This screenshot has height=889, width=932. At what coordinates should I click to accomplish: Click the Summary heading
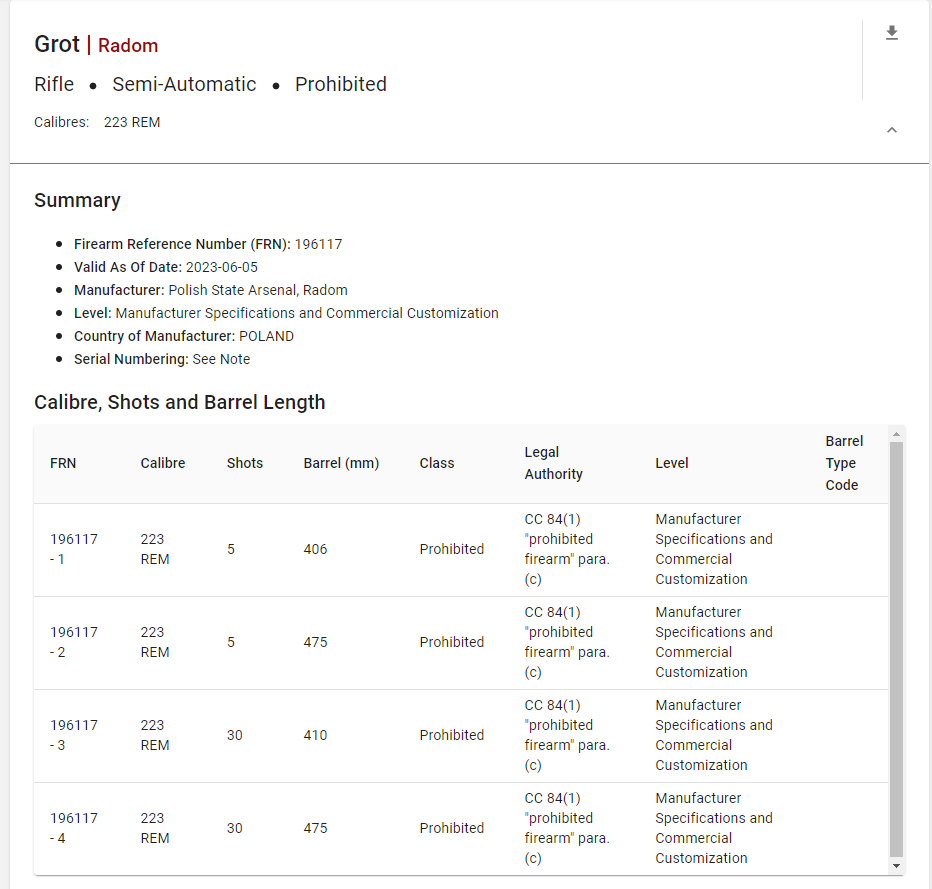(x=77, y=200)
